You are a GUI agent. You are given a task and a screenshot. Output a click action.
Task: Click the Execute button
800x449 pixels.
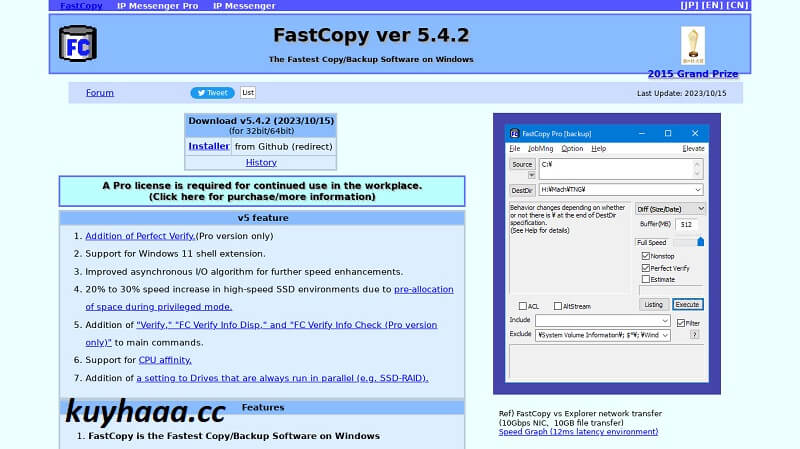pyautogui.click(x=687, y=305)
